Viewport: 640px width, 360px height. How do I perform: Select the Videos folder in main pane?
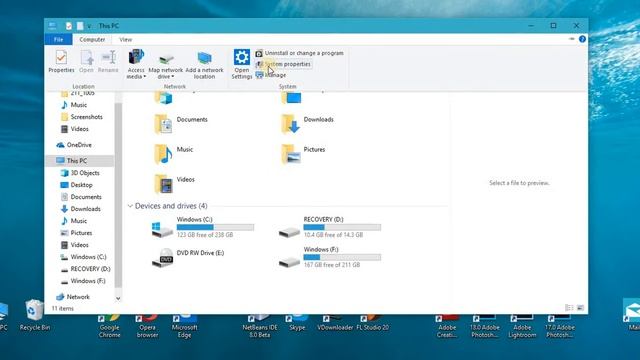(174, 184)
